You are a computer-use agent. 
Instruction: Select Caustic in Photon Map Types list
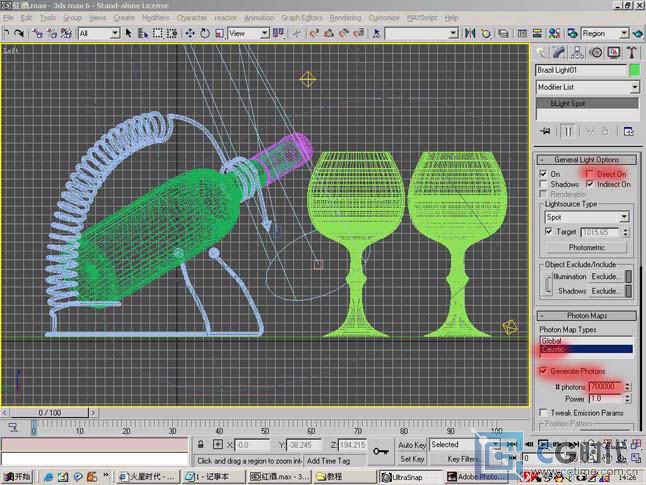click(586, 349)
